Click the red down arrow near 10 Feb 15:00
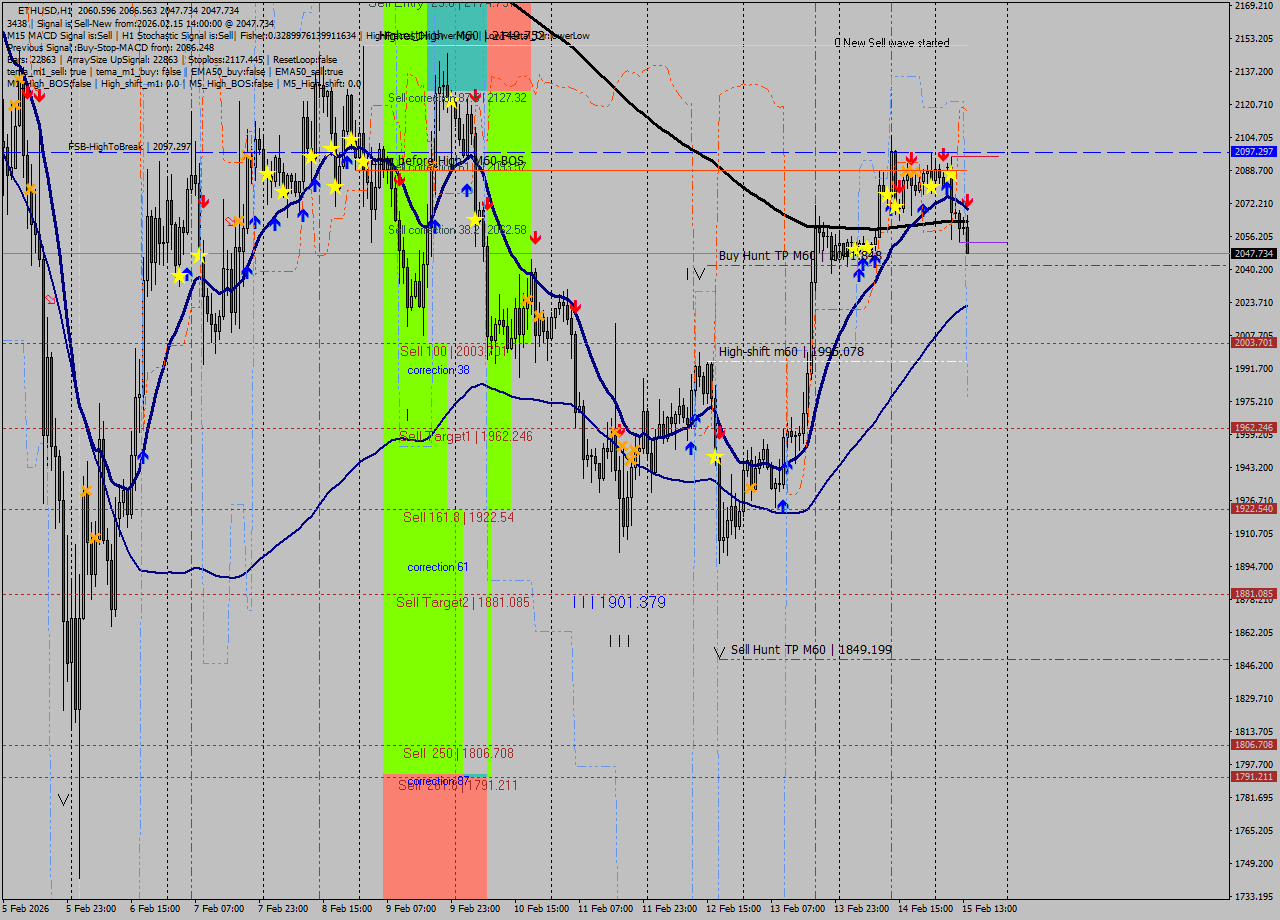This screenshot has height=920, width=1280. pos(535,237)
